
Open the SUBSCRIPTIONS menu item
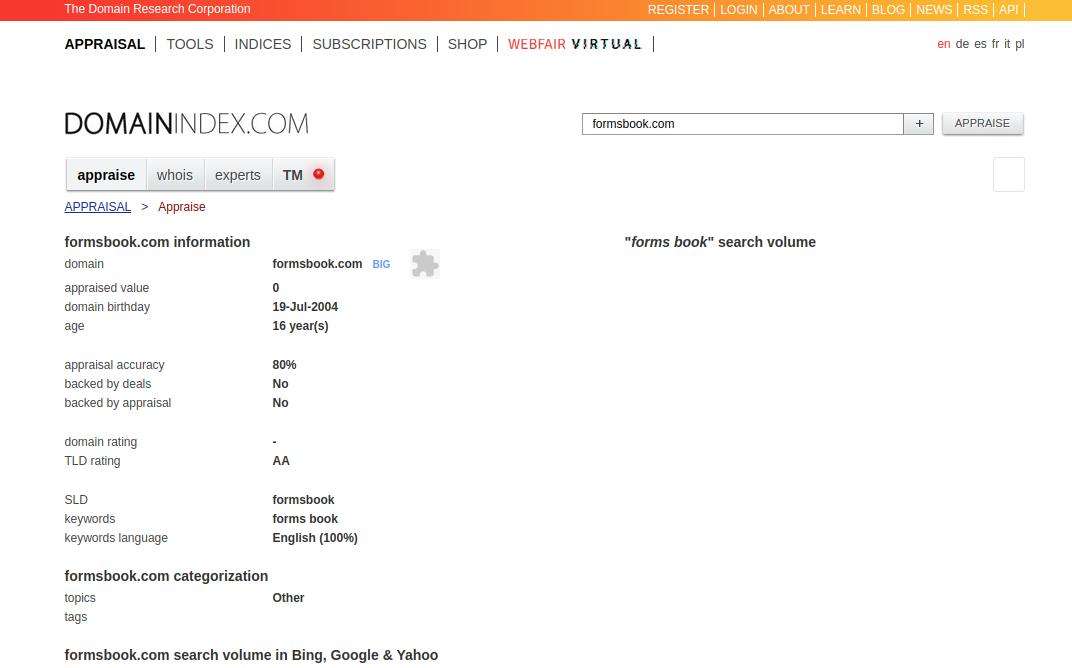coord(369,44)
